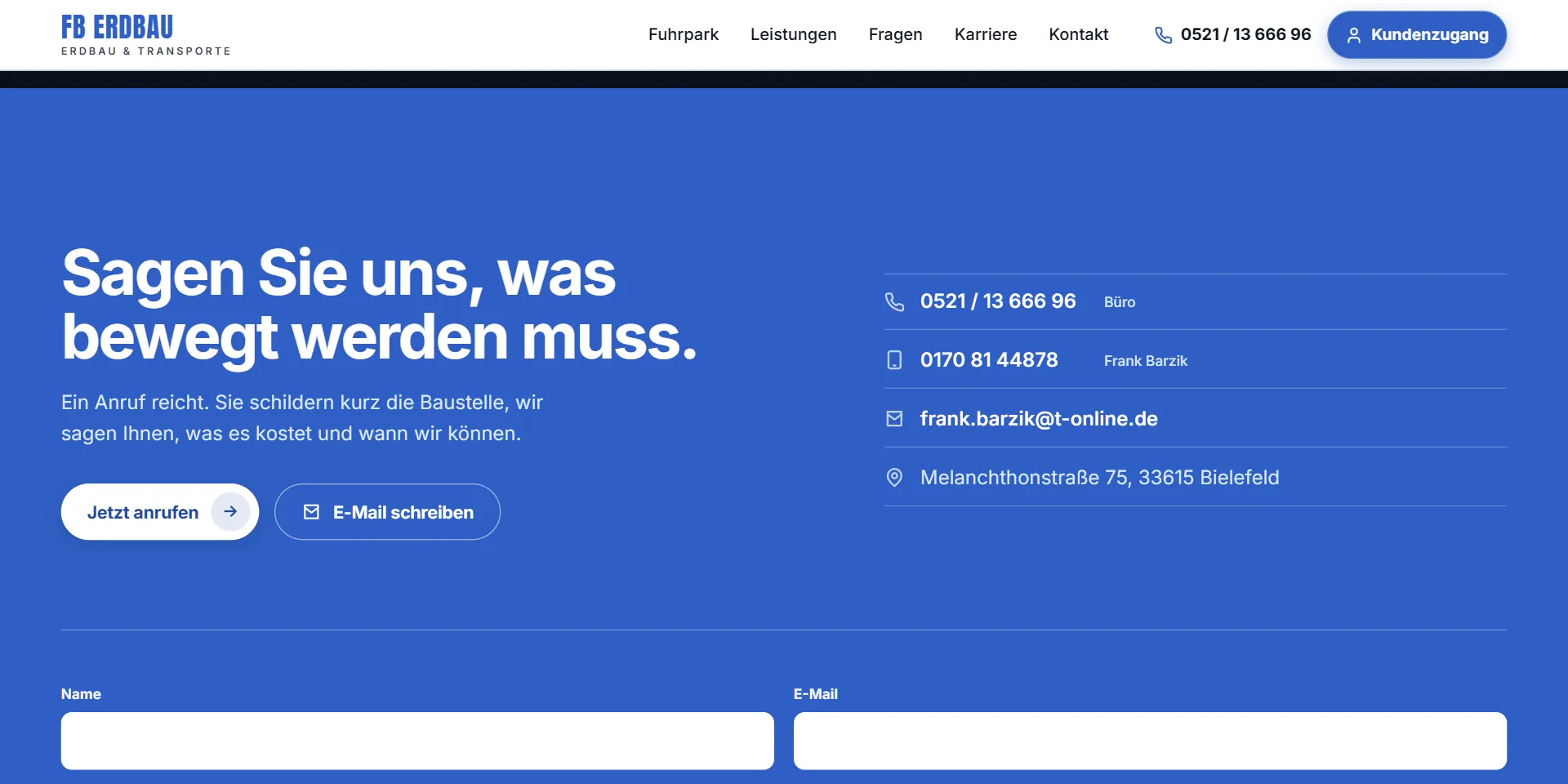Screen dimensions: 1568x784
Task: Call header number 0521 / 13 666 96
Action: coord(1245,34)
